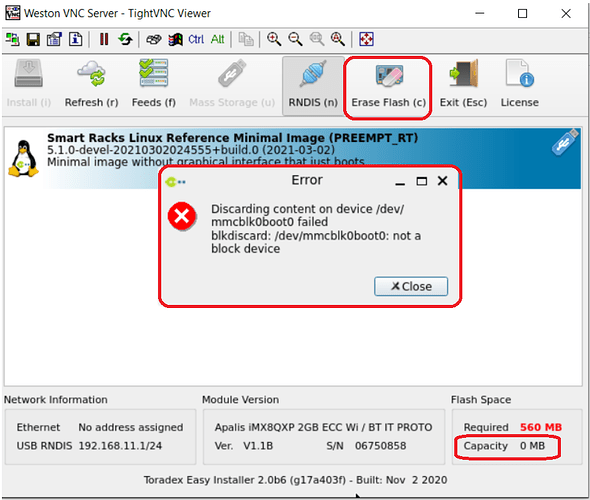This screenshot has height=500, width=590.
Task: Click the version value V1.1B
Action: pos(258,445)
